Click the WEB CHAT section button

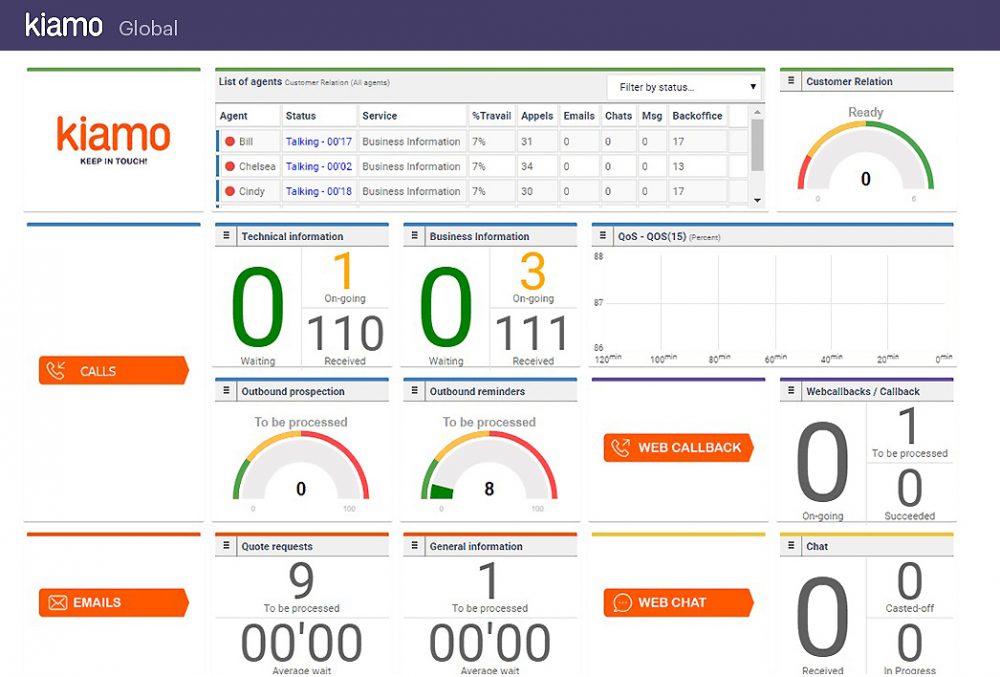tap(679, 602)
